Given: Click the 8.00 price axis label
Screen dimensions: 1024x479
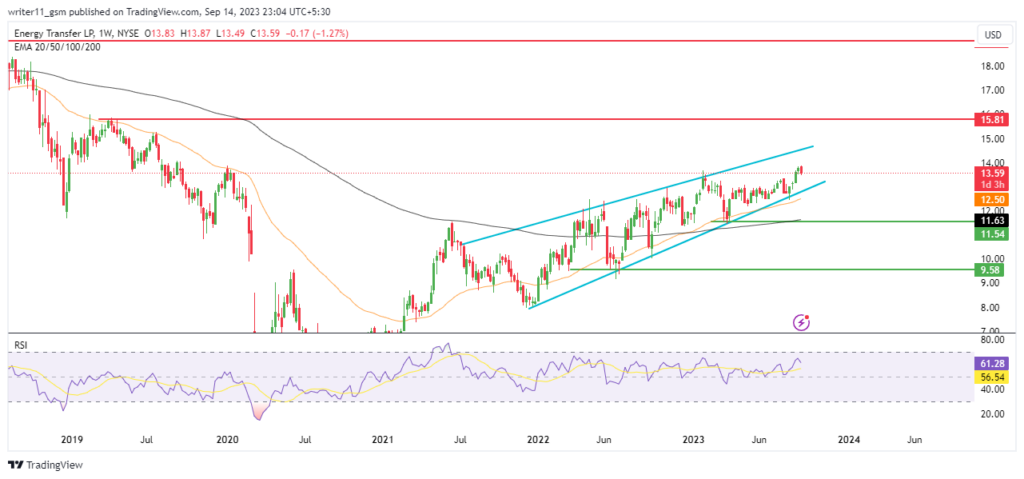Looking at the screenshot, I should 991,308.
